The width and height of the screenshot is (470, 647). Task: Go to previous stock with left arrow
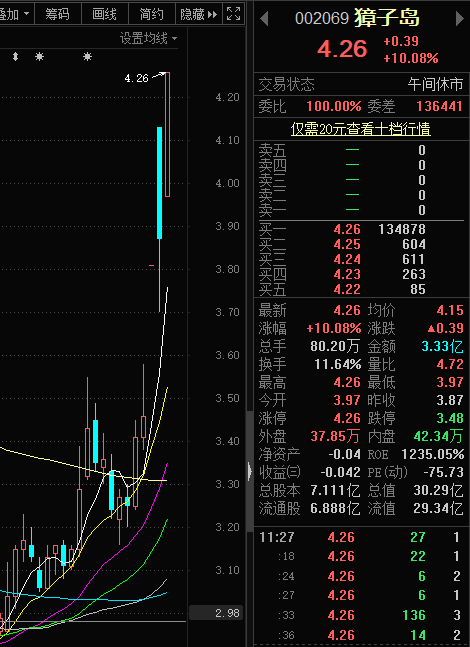pos(264,19)
